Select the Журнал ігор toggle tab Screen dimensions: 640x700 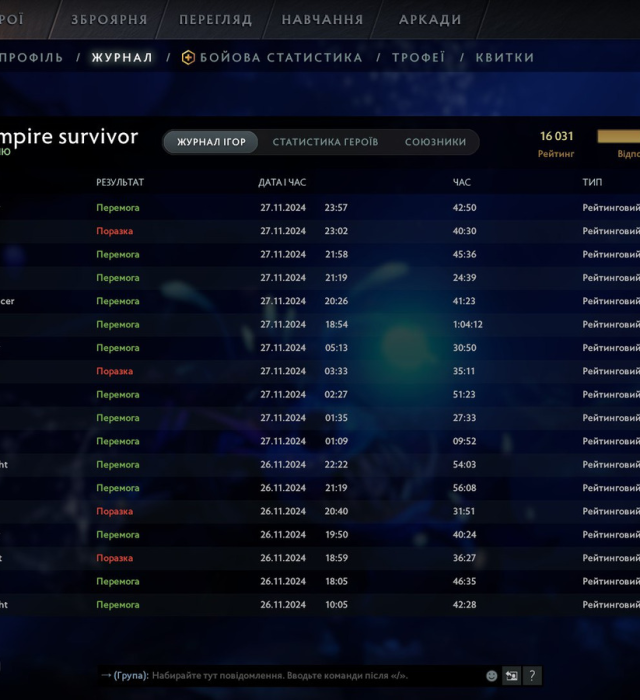pos(211,142)
